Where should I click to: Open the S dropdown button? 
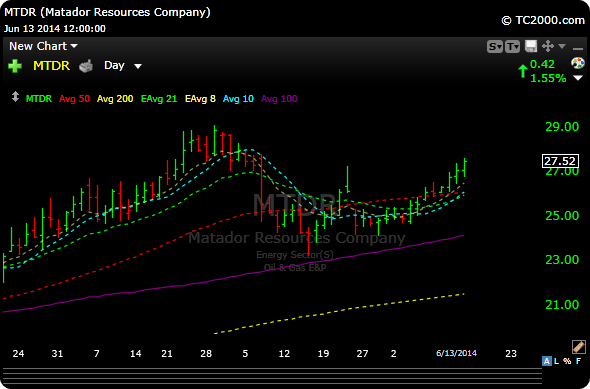tap(494, 47)
